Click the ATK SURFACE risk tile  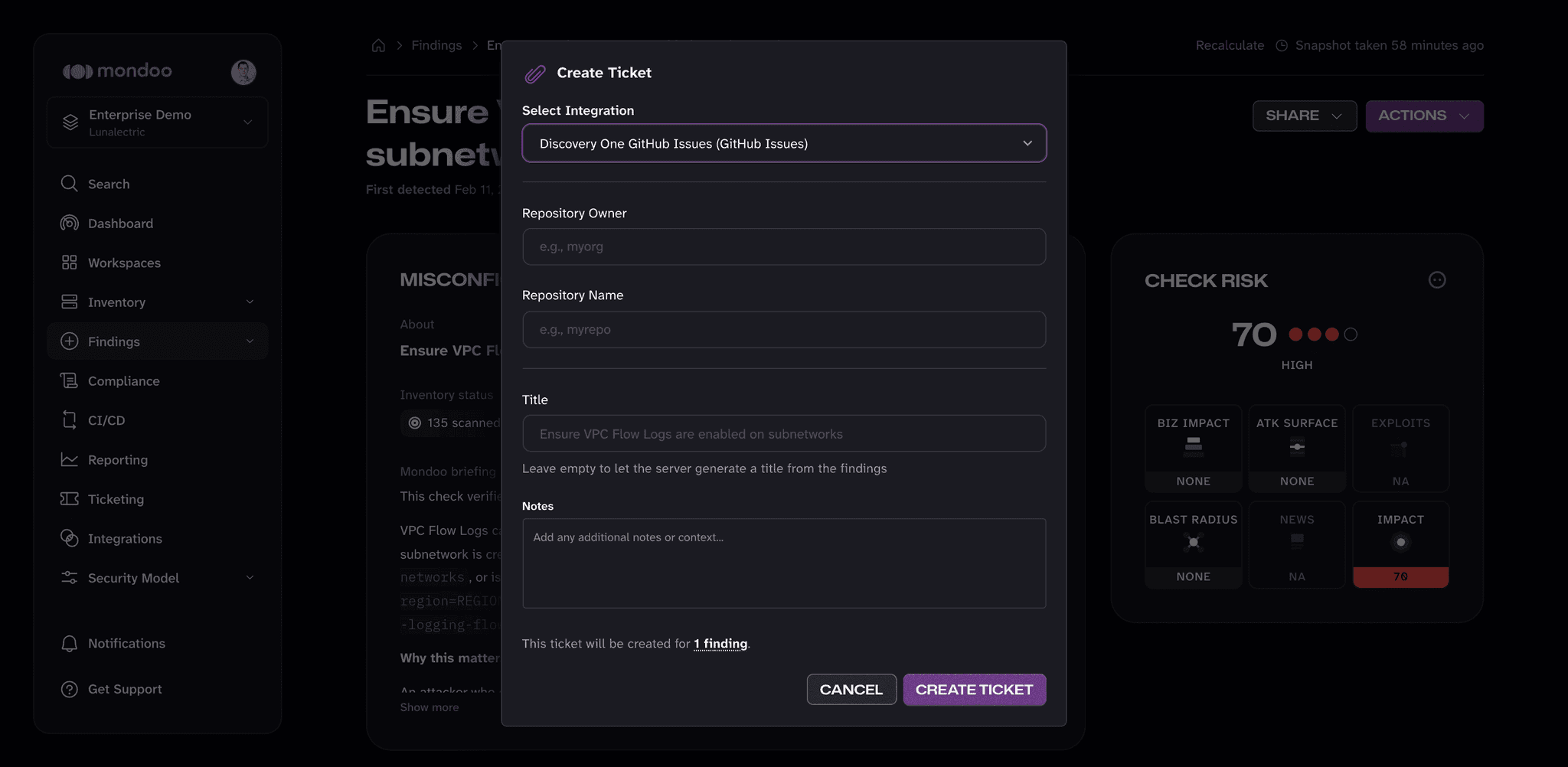tap(1297, 449)
